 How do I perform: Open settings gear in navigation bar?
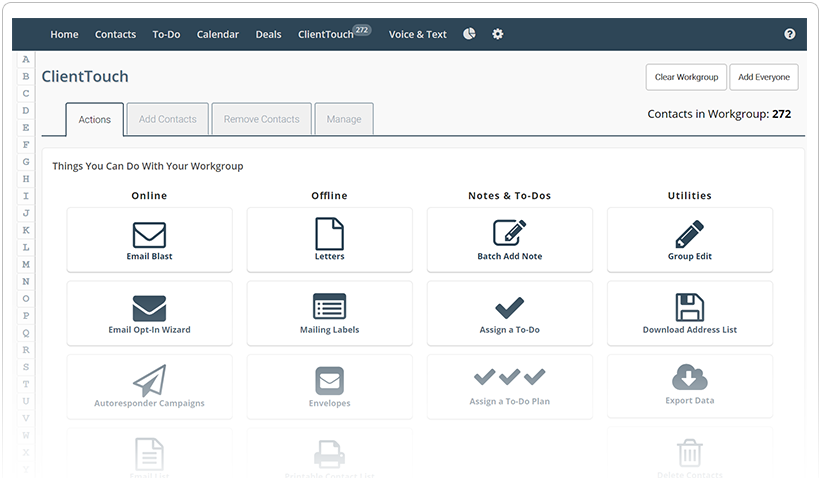[x=498, y=34]
